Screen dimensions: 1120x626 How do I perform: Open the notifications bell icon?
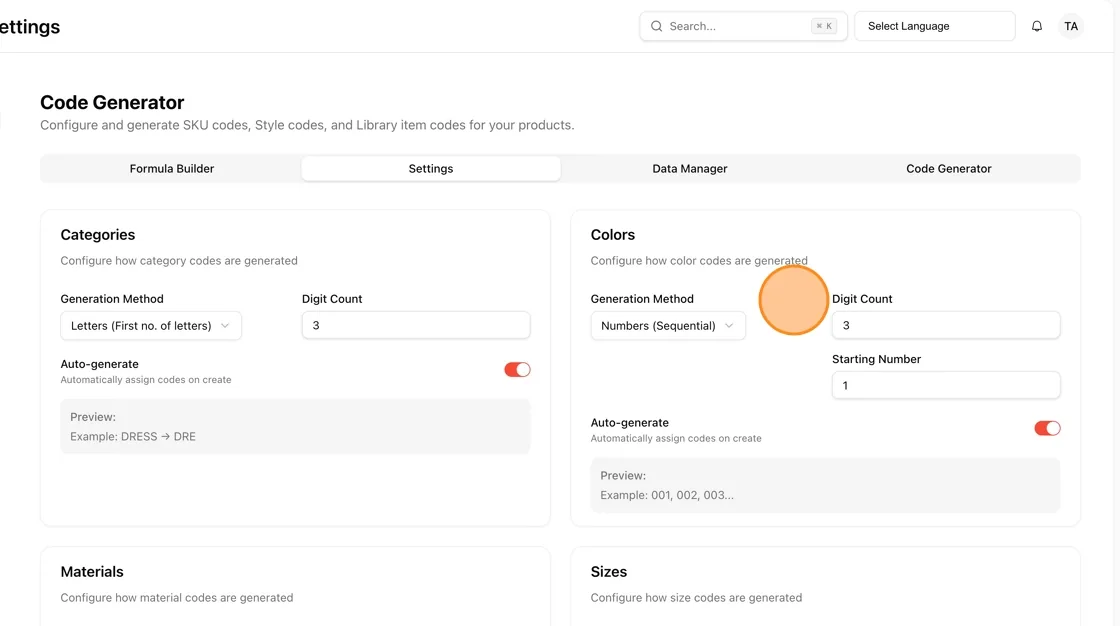coord(1036,26)
